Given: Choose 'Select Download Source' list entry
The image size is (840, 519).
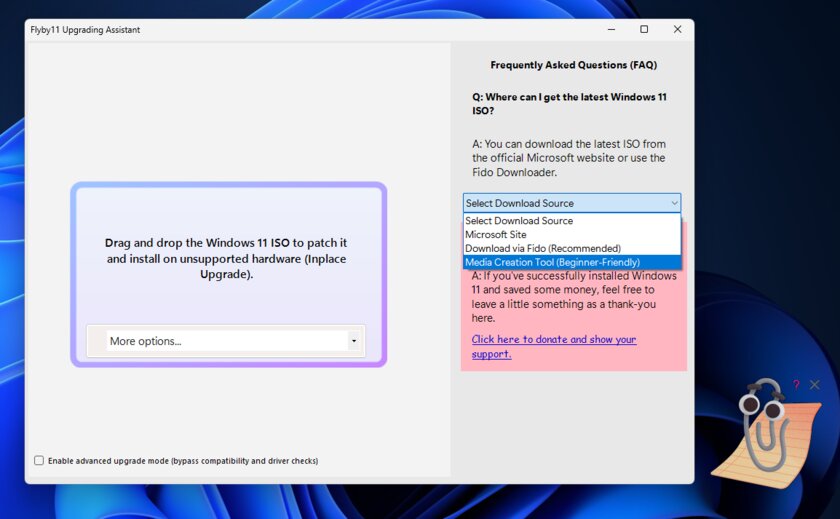Looking at the screenshot, I should click(572, 221).
